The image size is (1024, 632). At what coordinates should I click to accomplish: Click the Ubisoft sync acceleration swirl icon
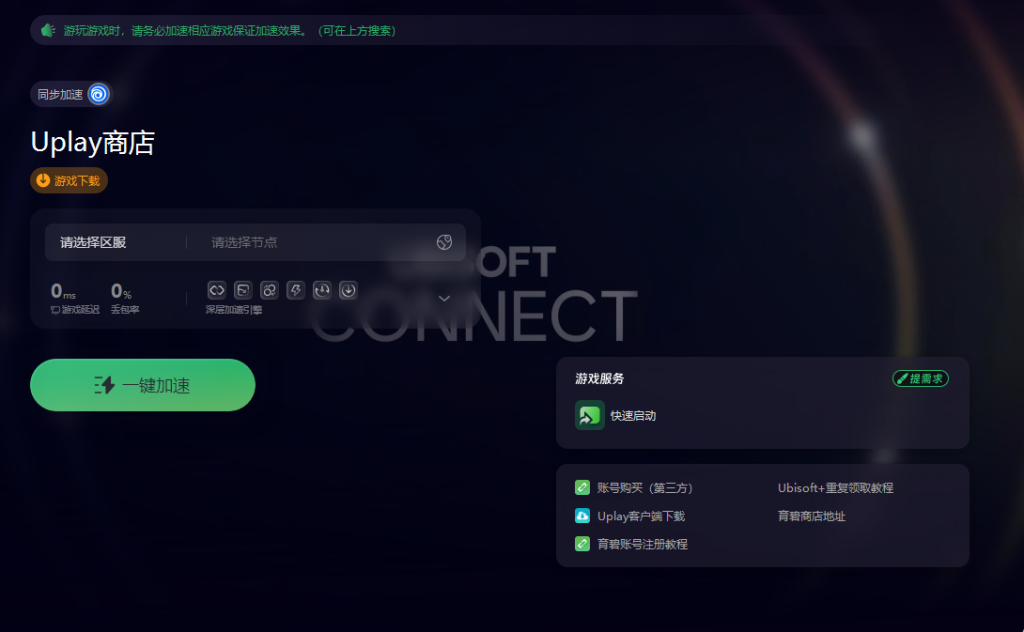pos(99,95)
